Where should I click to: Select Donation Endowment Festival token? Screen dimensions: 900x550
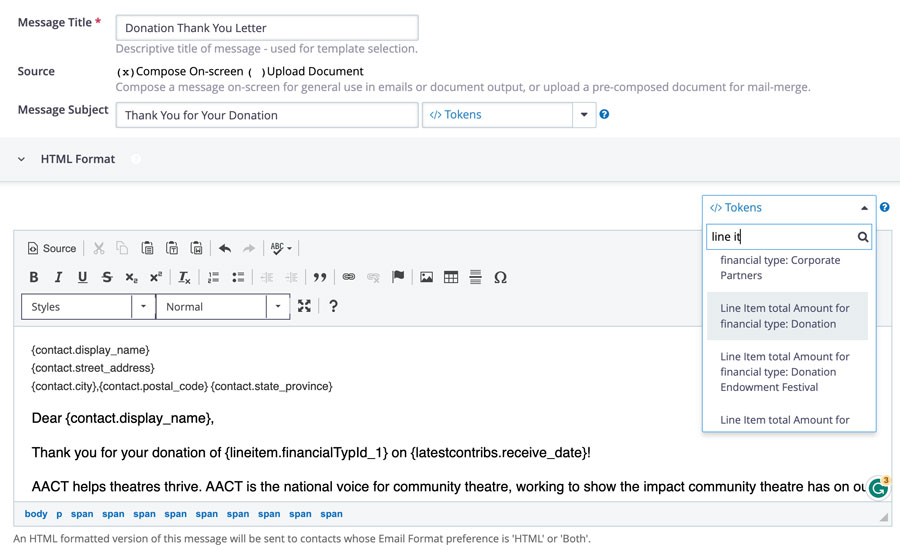pyautogui.click(x=788, y=371)
